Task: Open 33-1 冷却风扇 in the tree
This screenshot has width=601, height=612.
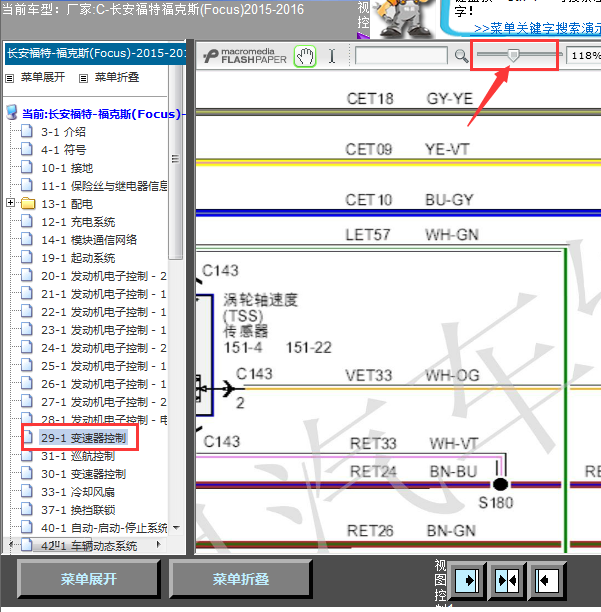Action: pos(78,492)
